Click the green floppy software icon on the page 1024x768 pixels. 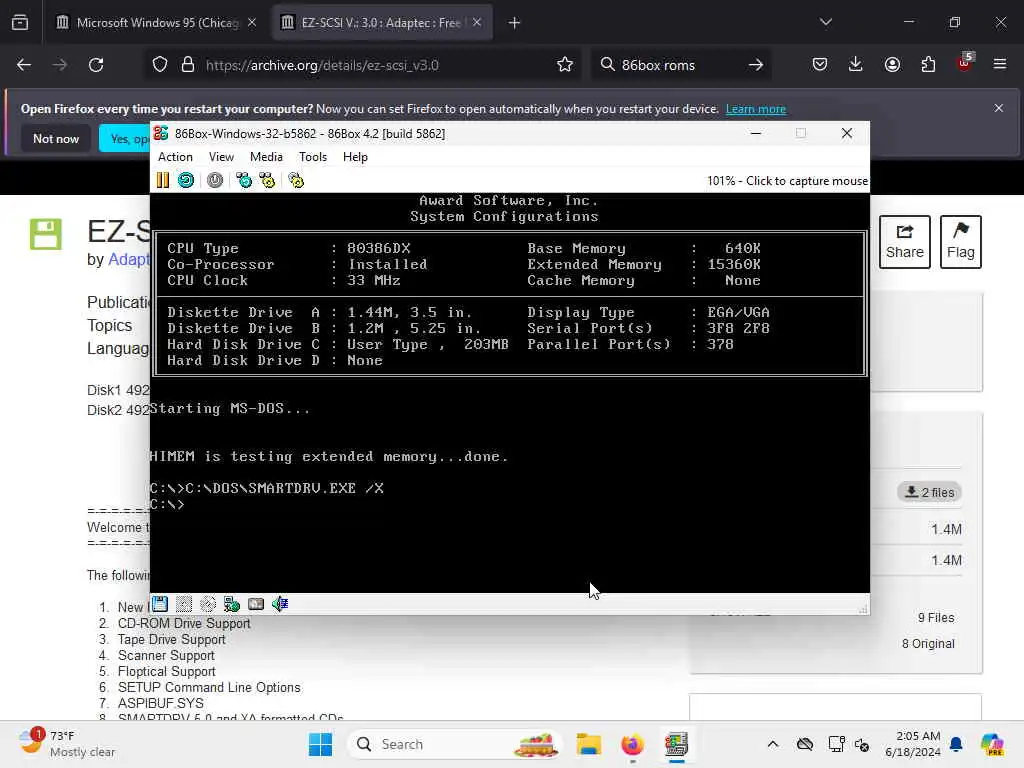click(46, 234)
